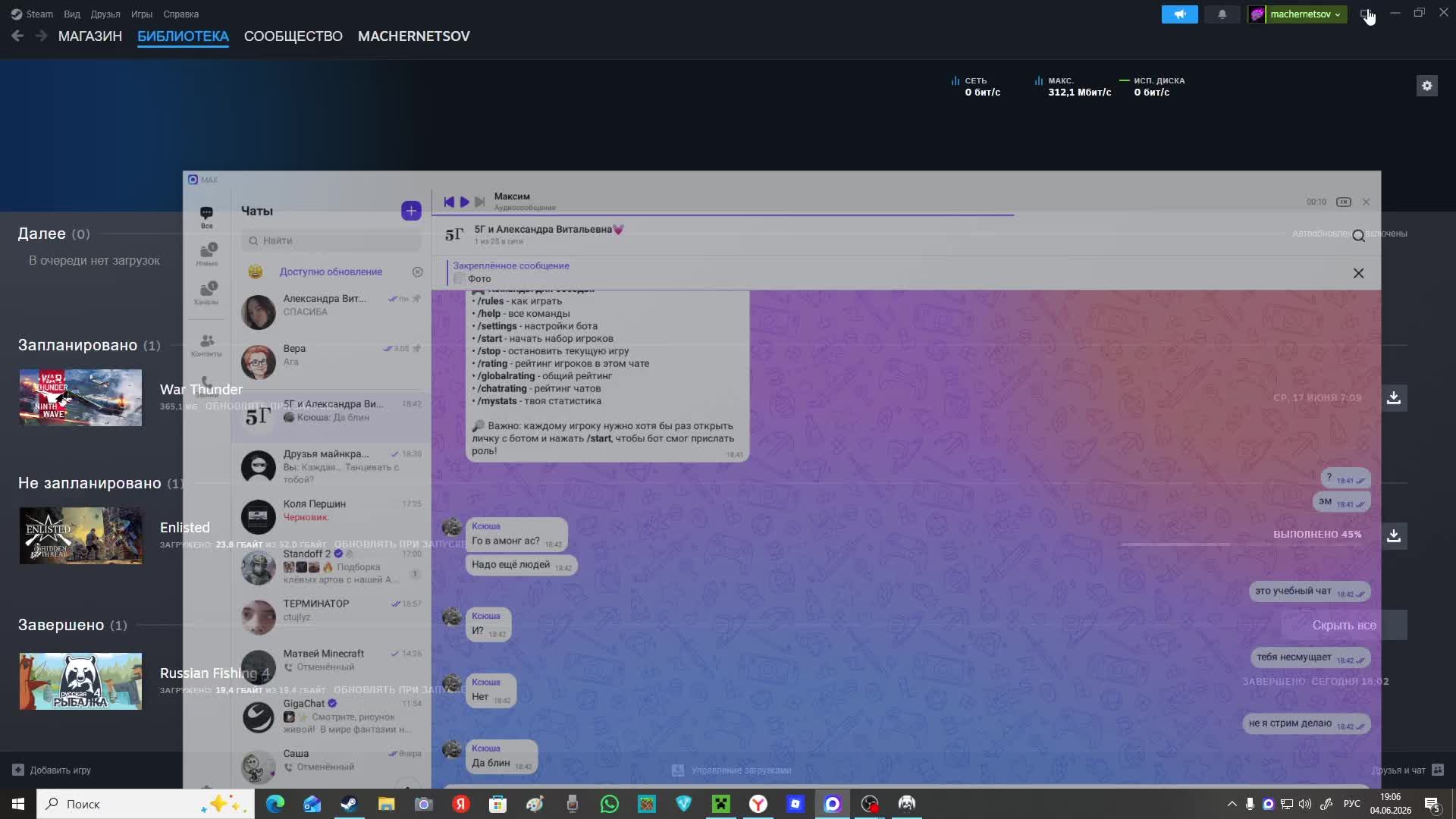Open the "Каналы" section in MAX sidebar
1456x819 pixels.
[206, 293]
